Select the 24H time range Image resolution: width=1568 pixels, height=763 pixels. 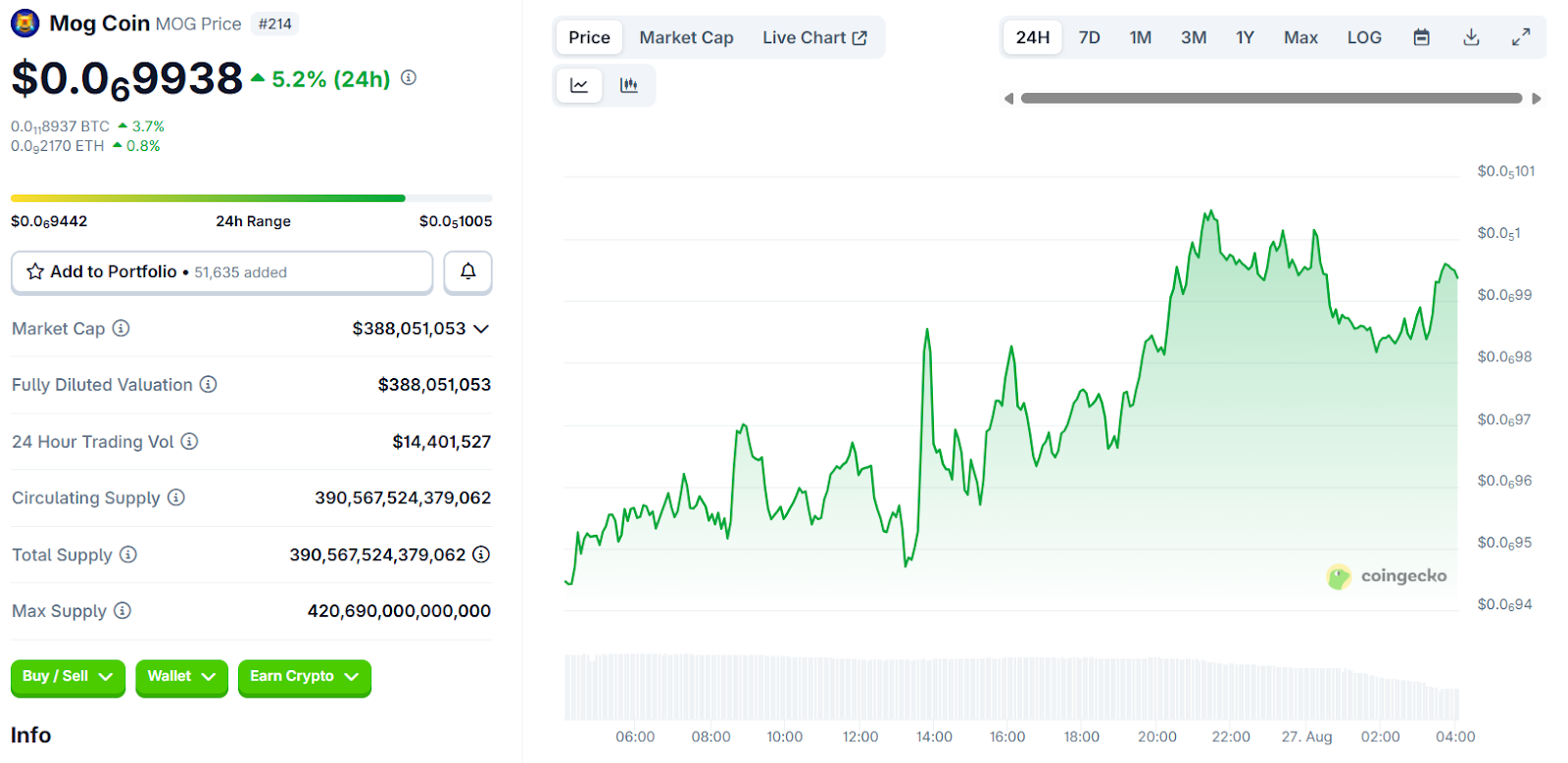1033,37
